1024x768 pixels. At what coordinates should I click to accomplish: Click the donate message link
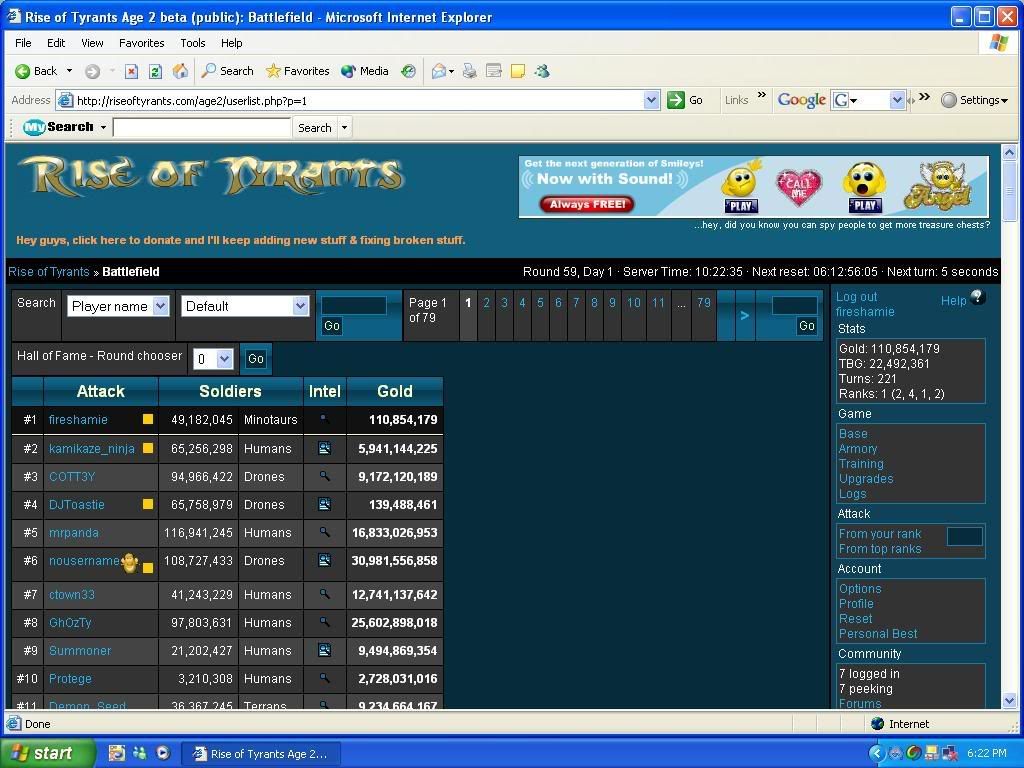240,240
